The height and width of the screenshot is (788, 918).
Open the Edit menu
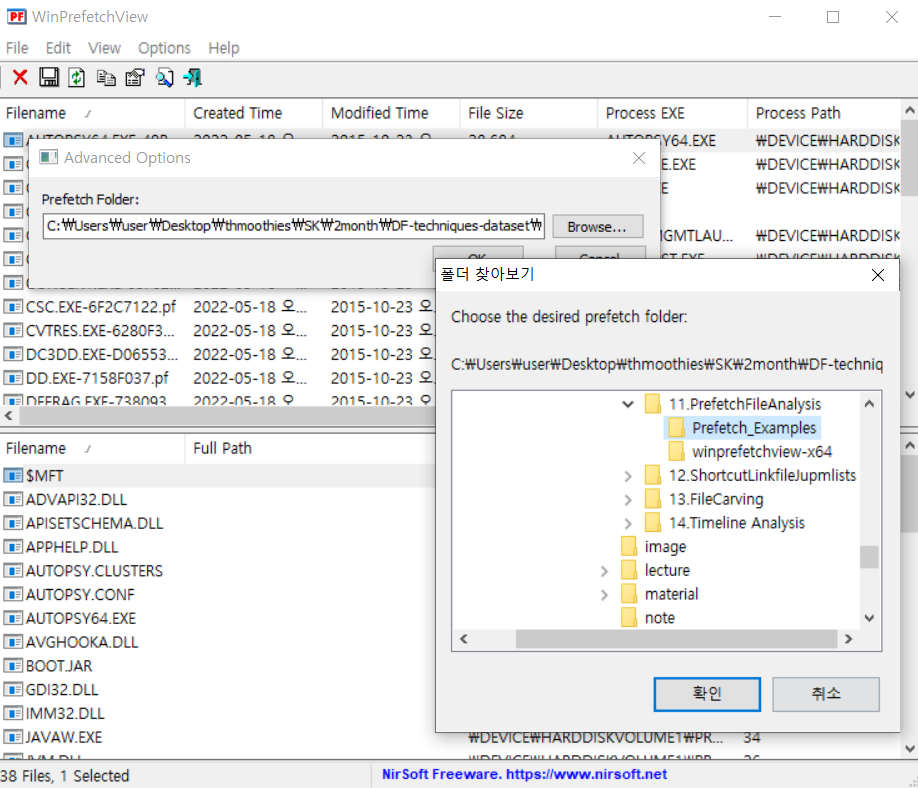pyautogui.click(x=58, y=48)
